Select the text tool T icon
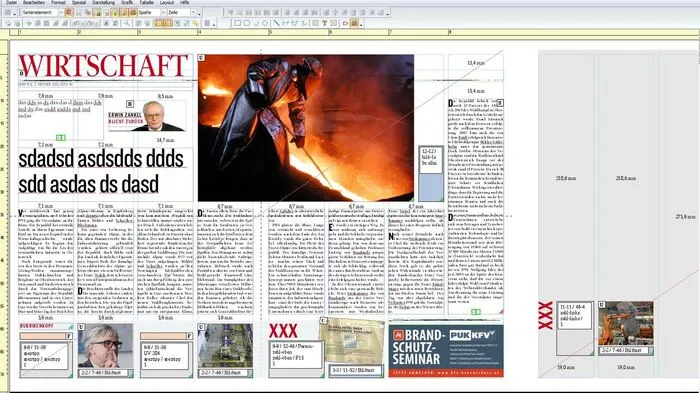The height and width of the screenshot is (393, 700). pyautogui.click(x=325, y=23)
